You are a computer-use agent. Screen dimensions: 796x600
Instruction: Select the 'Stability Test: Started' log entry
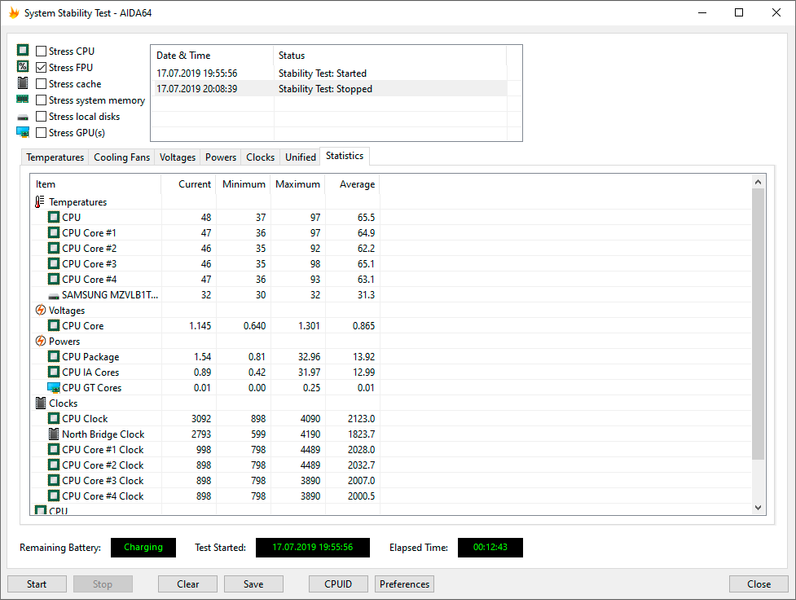[329, 73]
